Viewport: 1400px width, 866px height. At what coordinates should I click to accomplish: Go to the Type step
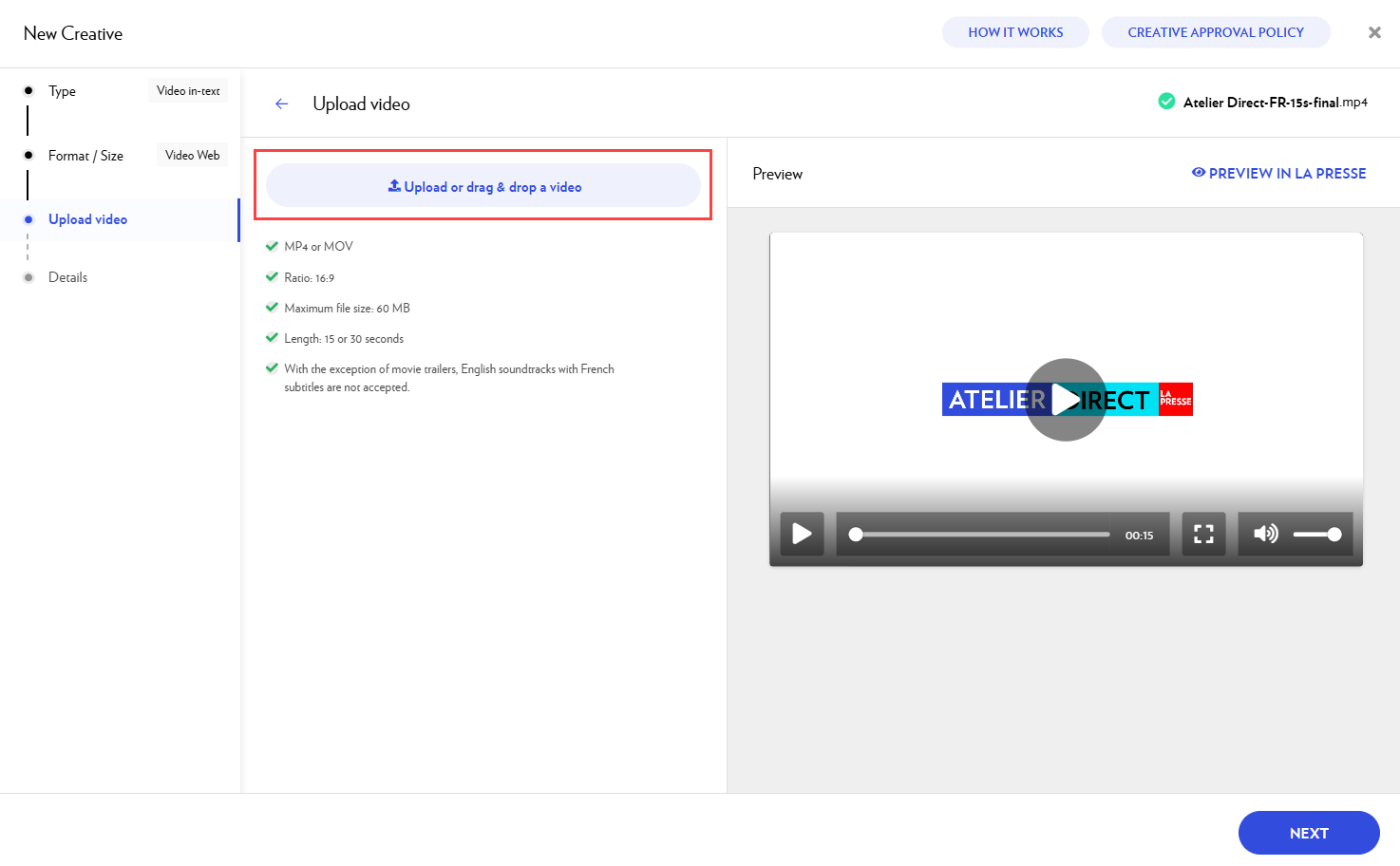click(62, 91)
